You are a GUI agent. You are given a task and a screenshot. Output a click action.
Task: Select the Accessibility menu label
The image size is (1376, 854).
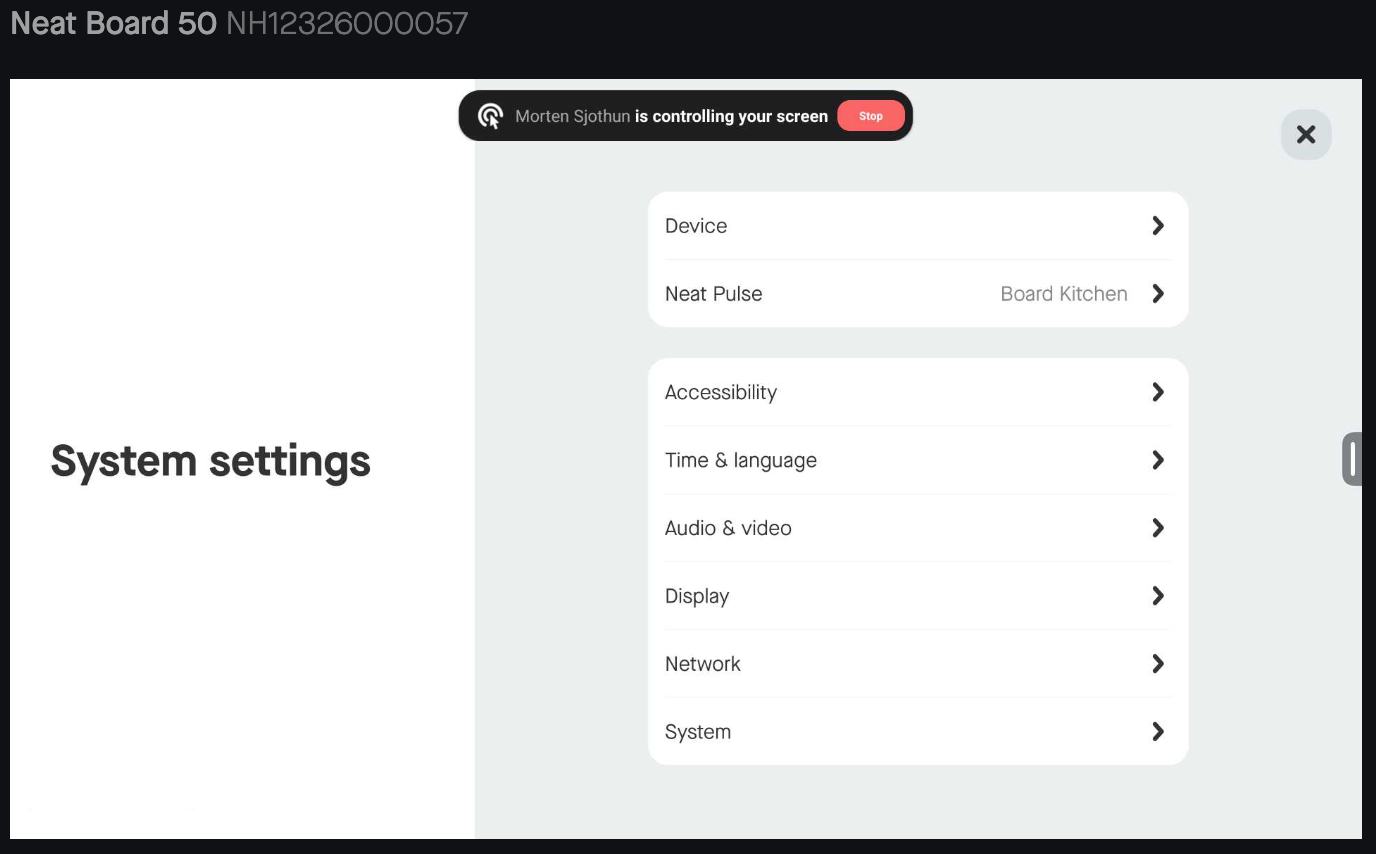[720, 392]
